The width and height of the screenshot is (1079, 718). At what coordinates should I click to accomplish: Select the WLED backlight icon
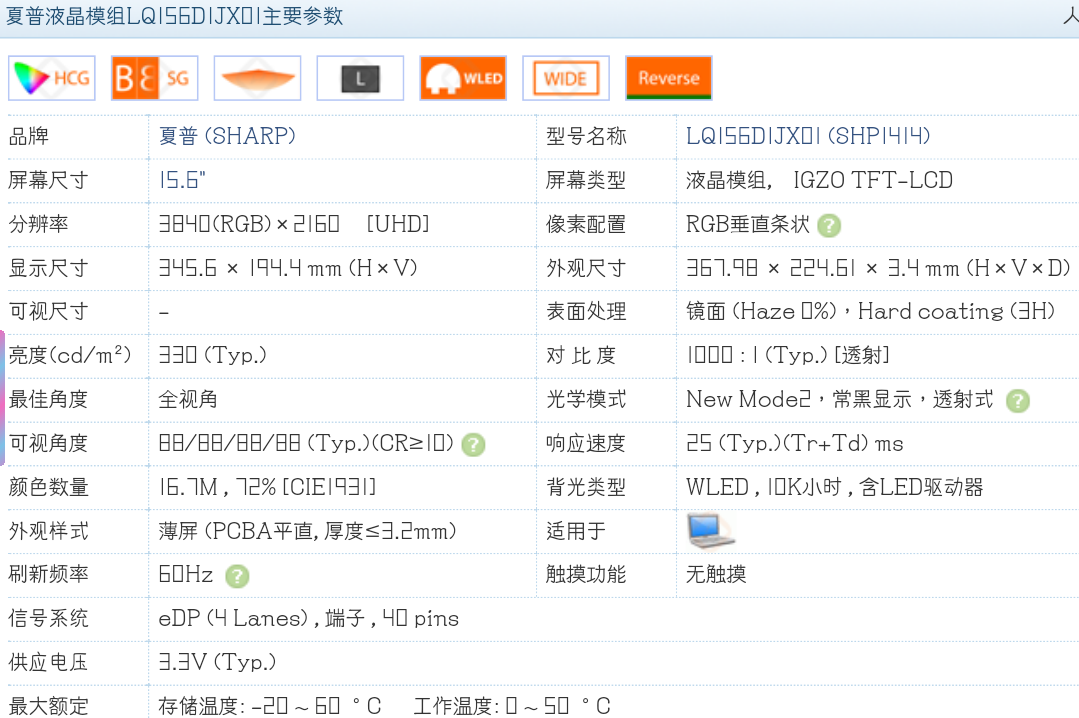pyautogui.click(x=463, y=78)
